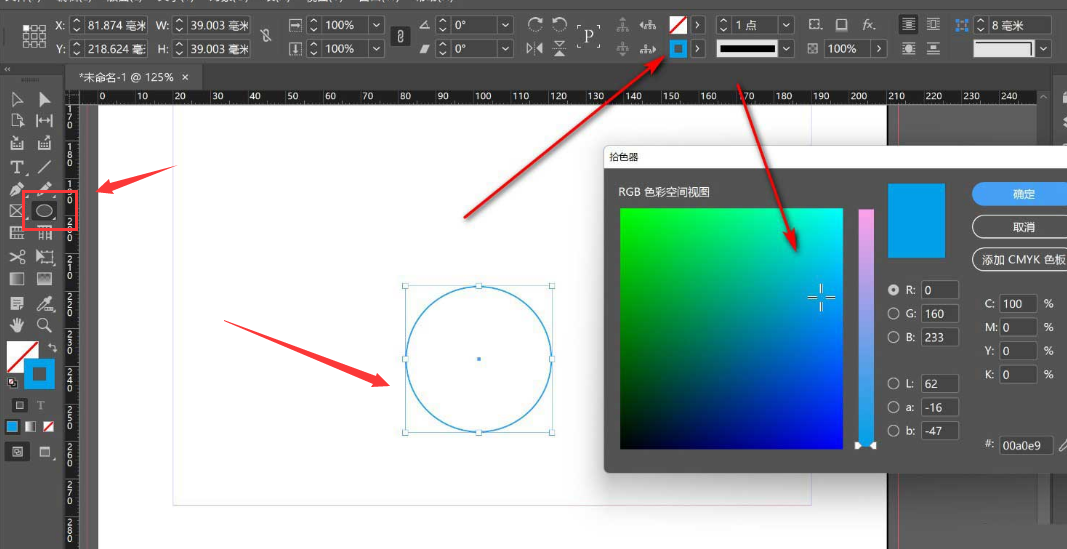Switch to the 未命名-1 document tab

tap(126, 77)
